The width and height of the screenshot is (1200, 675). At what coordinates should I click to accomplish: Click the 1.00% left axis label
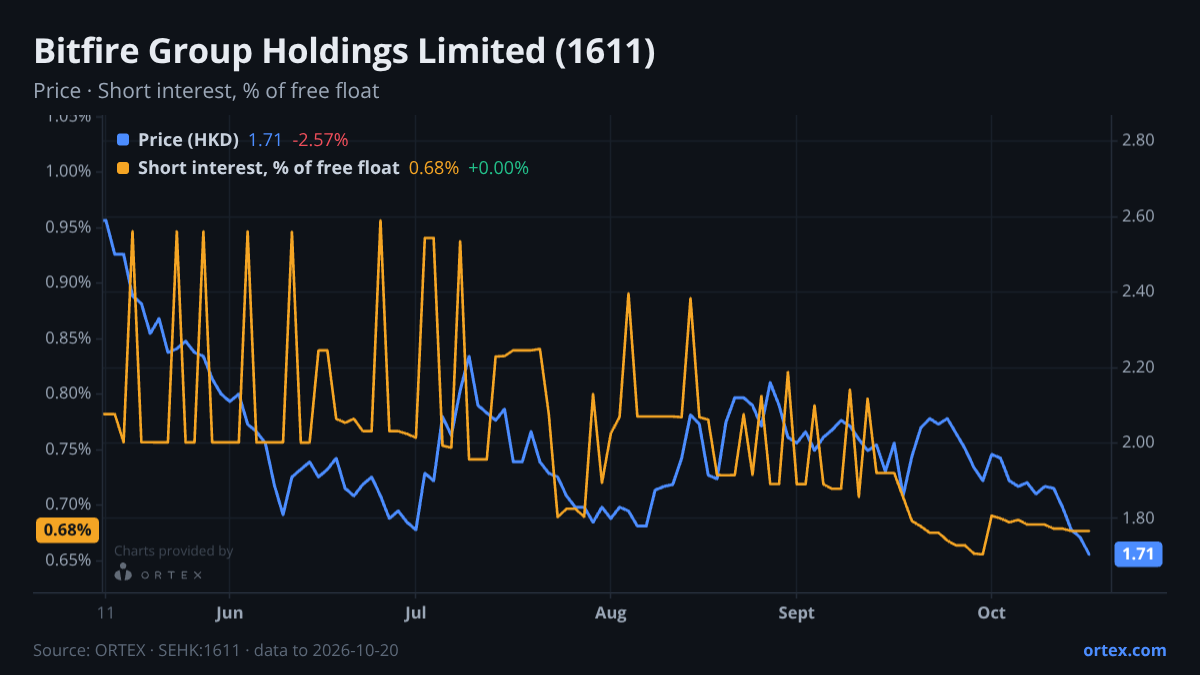(x=68, y=171)
